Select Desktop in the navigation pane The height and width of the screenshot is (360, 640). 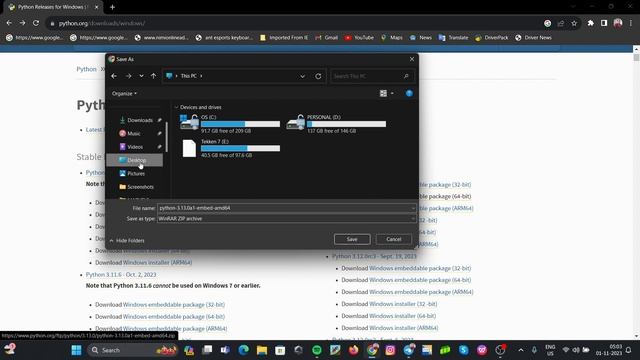(135, 160)
